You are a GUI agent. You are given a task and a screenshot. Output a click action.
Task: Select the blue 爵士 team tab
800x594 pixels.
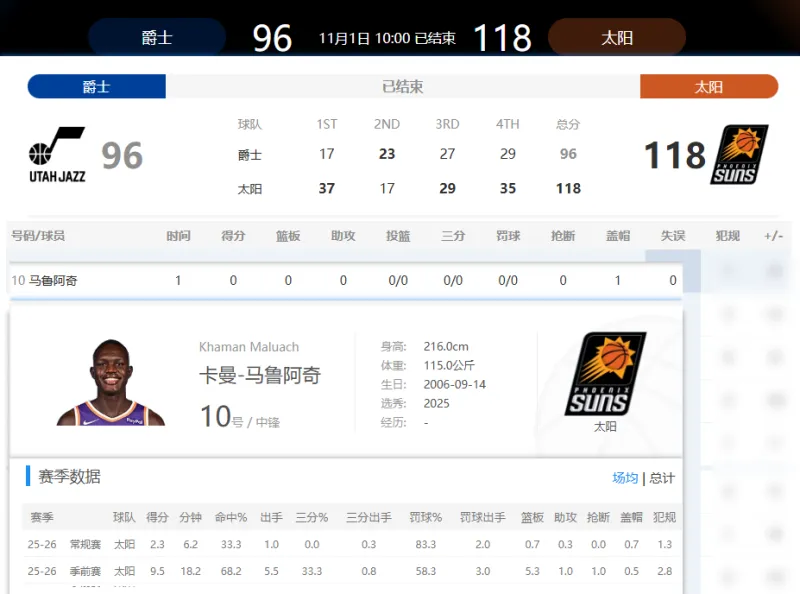click(96, 87)
